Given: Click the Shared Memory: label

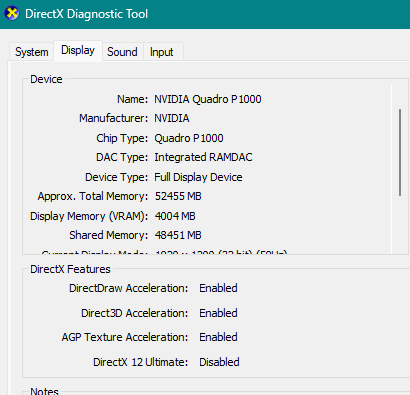Looking at the screenshot, I should 108,235.
